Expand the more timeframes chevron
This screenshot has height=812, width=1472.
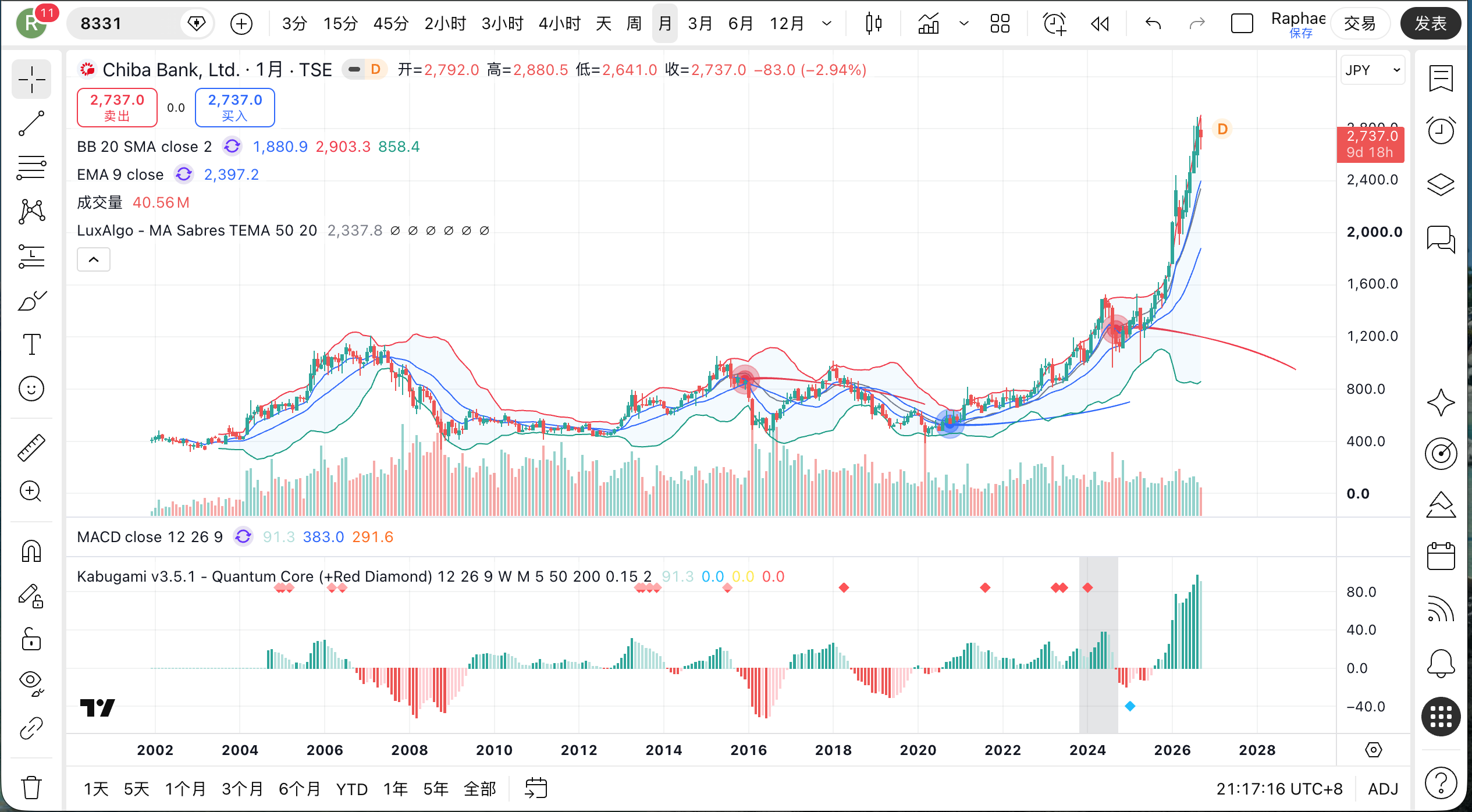click(x=827, y=24)
